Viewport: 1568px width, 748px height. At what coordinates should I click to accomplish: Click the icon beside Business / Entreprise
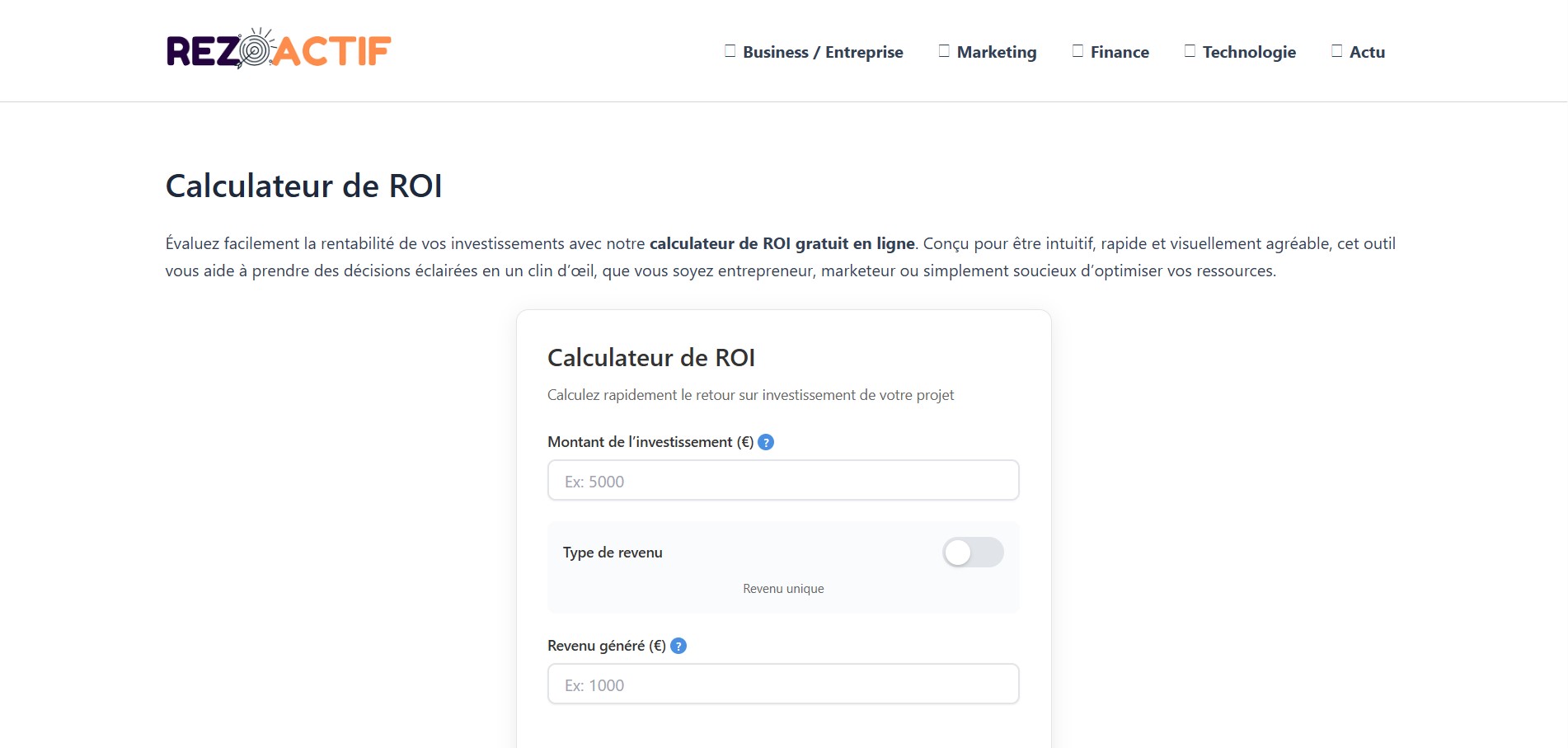(x=730, y=51)
